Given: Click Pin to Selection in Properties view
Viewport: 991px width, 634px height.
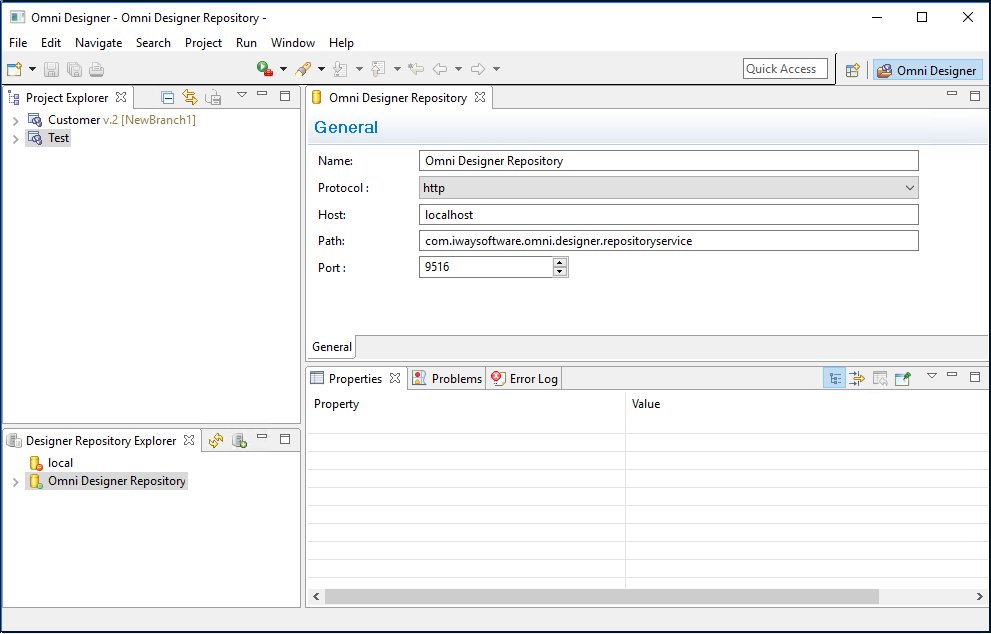Looking at the screenshot, I should tap(903, 378).
